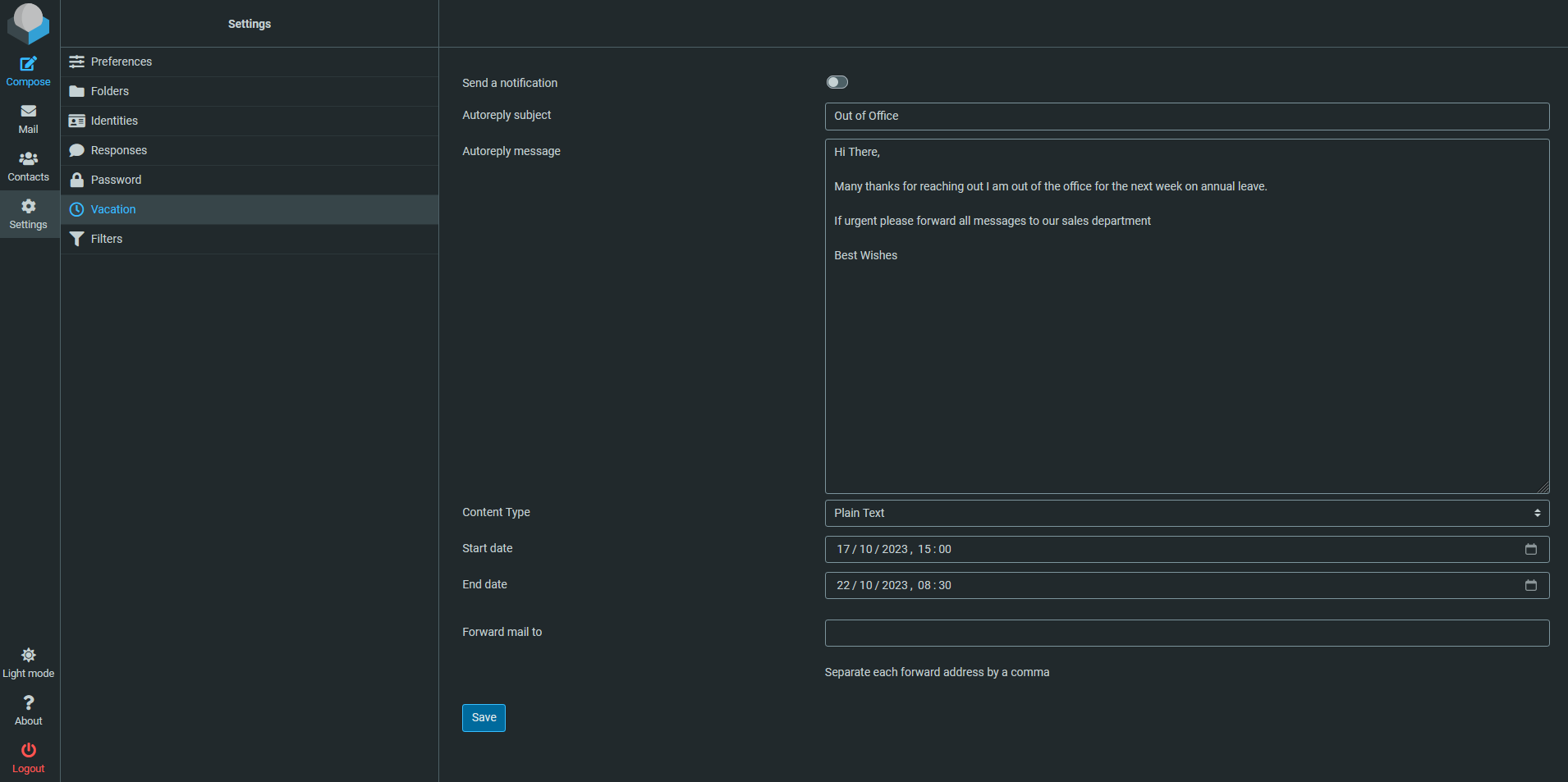
Task: Click inside the Autoreply message textarea
Action: (x=1186, y=316)
